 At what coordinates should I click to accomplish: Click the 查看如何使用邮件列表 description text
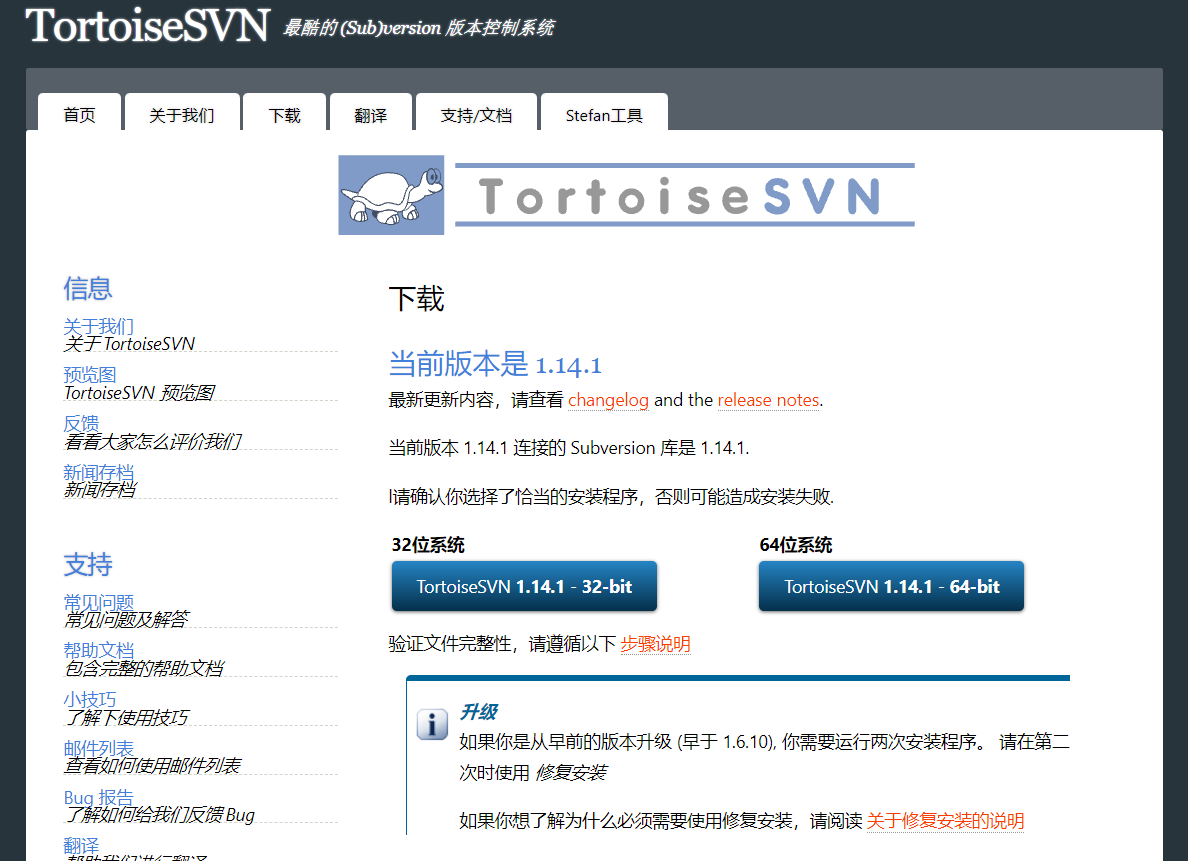coord(152,766)
